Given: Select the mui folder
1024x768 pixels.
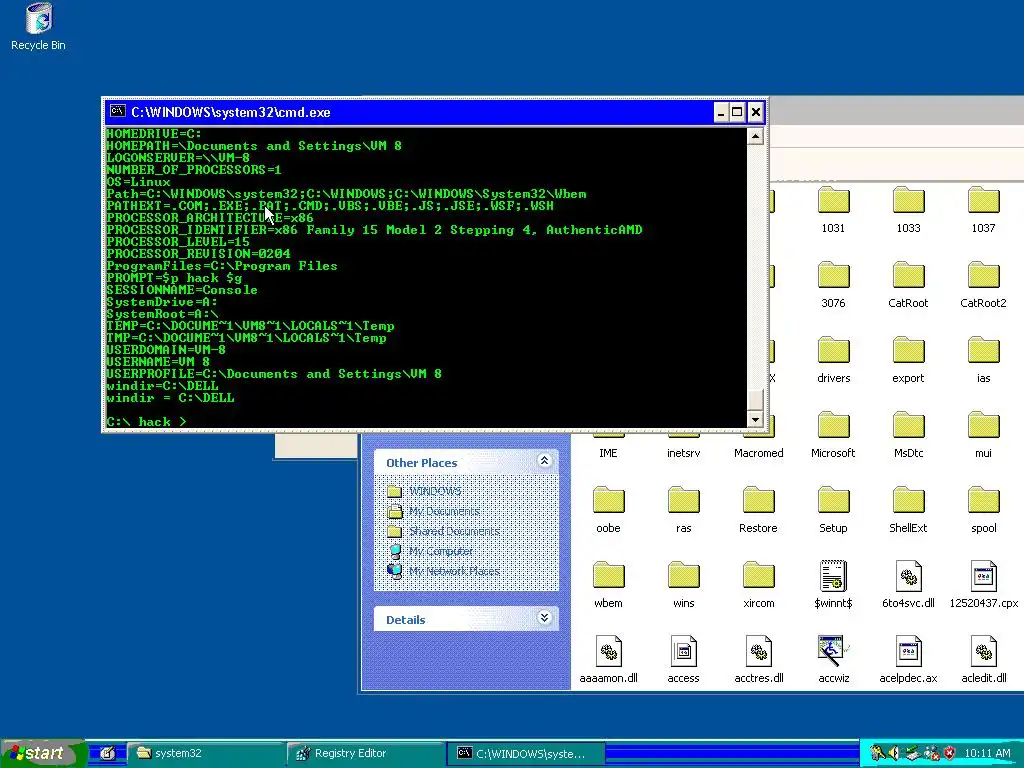Looking at the screenshot, I should [x=984, y=434].
